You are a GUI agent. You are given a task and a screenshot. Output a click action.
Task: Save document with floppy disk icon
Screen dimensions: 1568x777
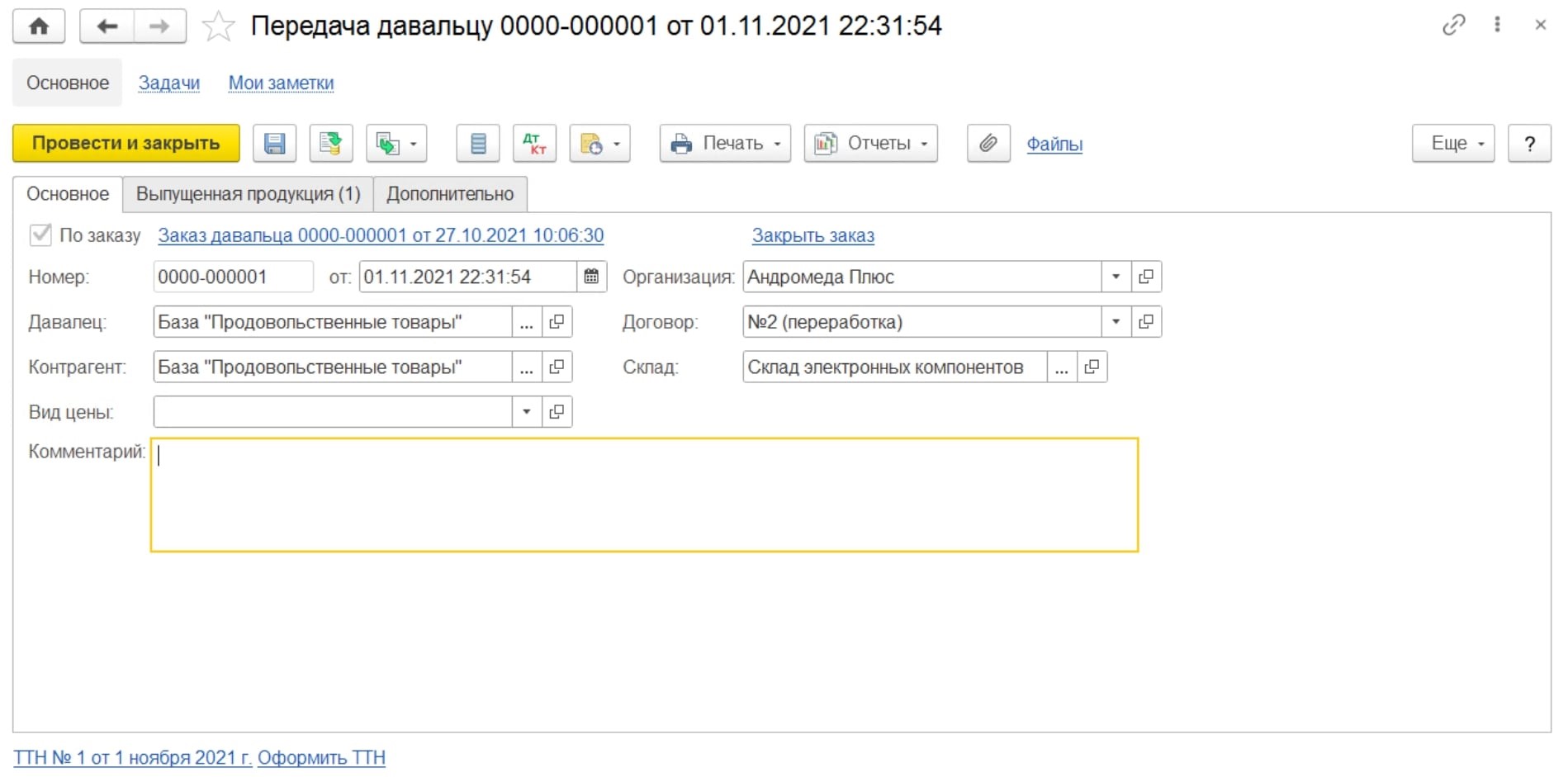[x=274, y=144]
